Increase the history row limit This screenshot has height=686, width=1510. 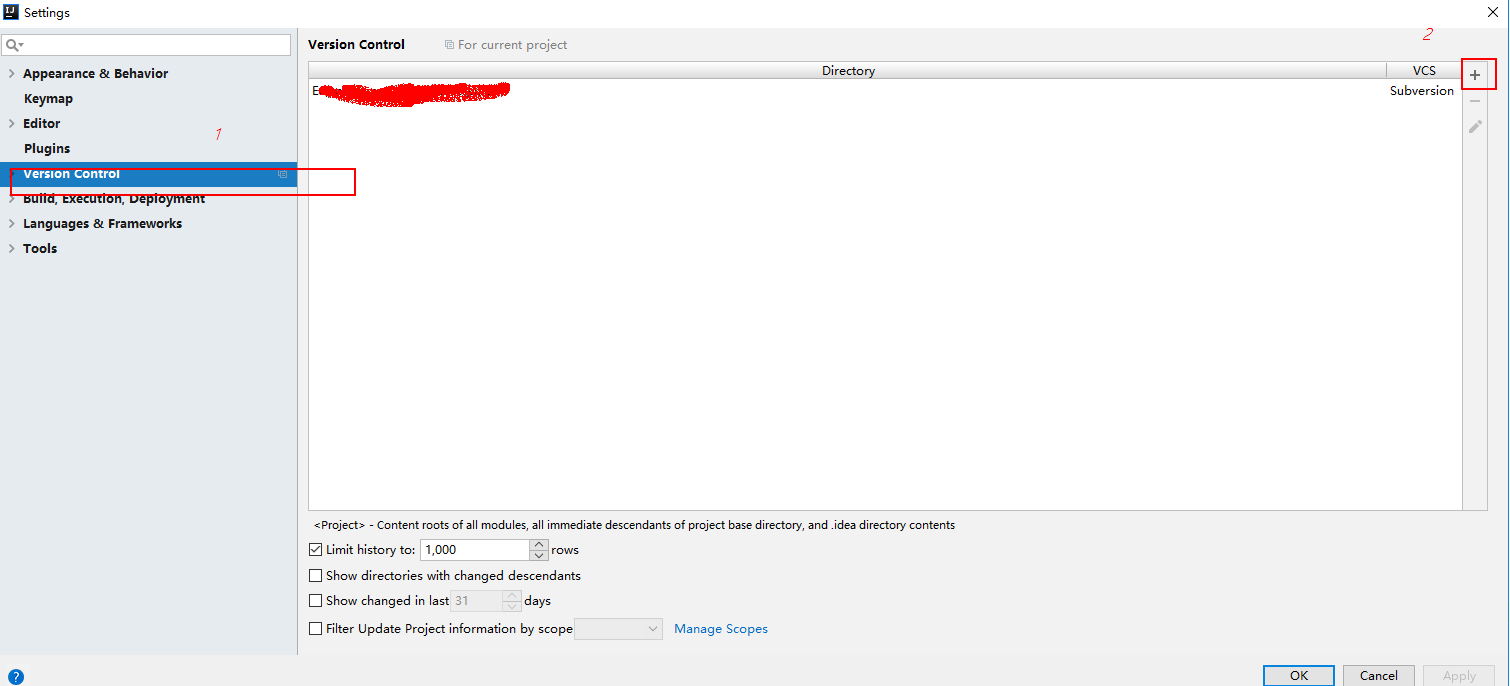point(539,545)
